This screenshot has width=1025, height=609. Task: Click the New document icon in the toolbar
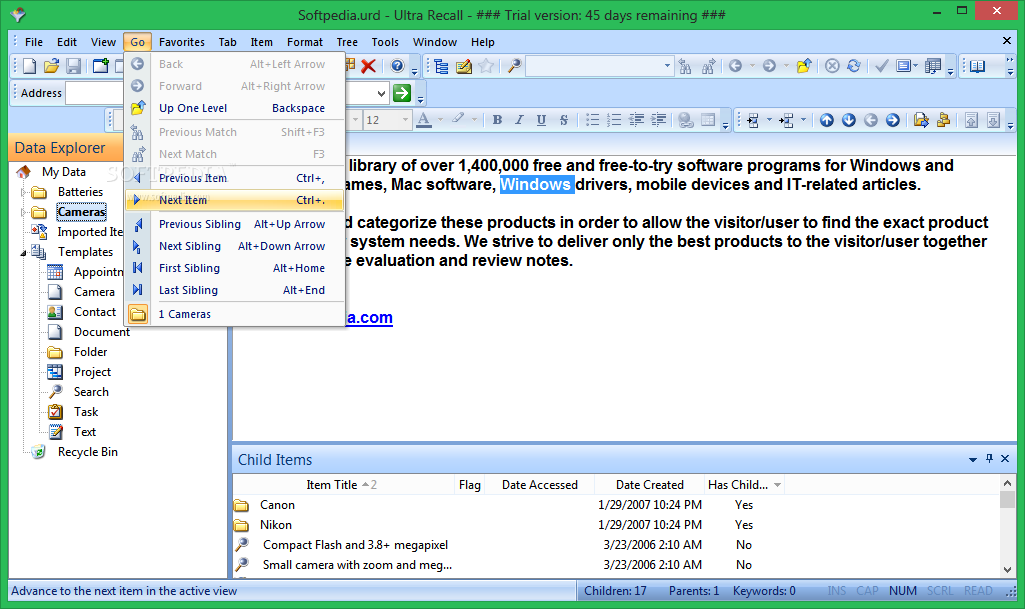(29, 65)
